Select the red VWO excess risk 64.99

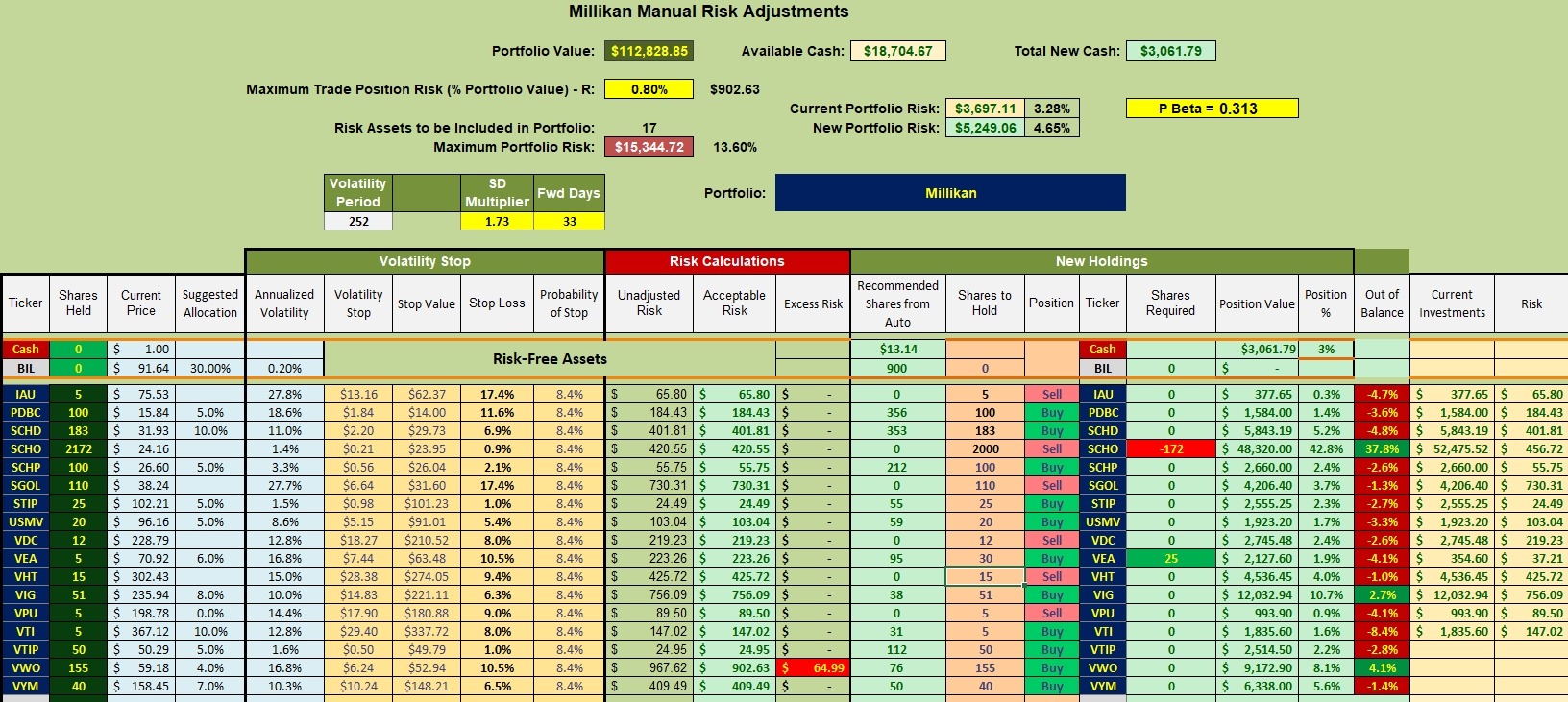point(813,667)
